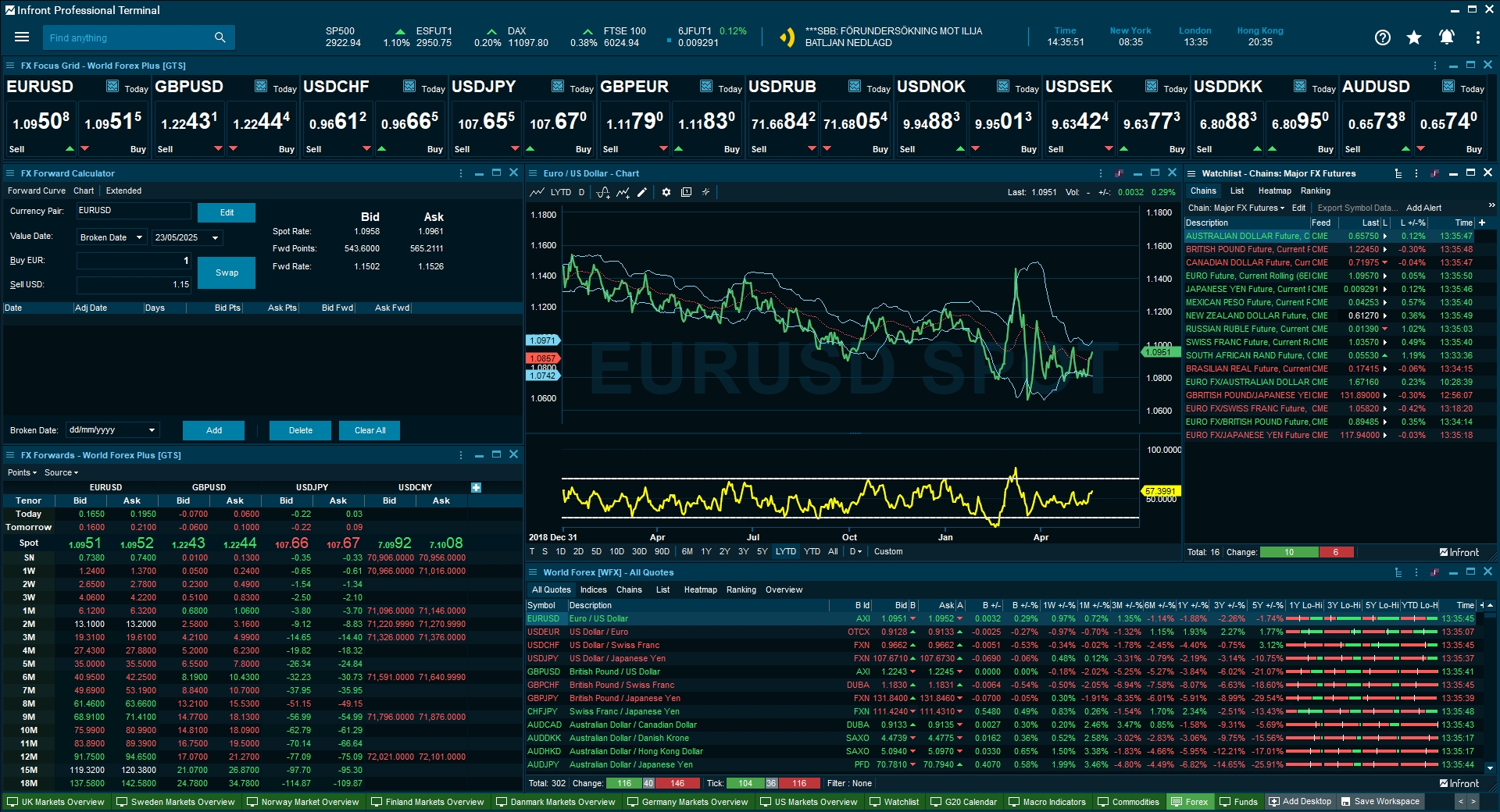Screen dimensions: 1500x812
Task: Select the All chart range
Action: (833, 551)
